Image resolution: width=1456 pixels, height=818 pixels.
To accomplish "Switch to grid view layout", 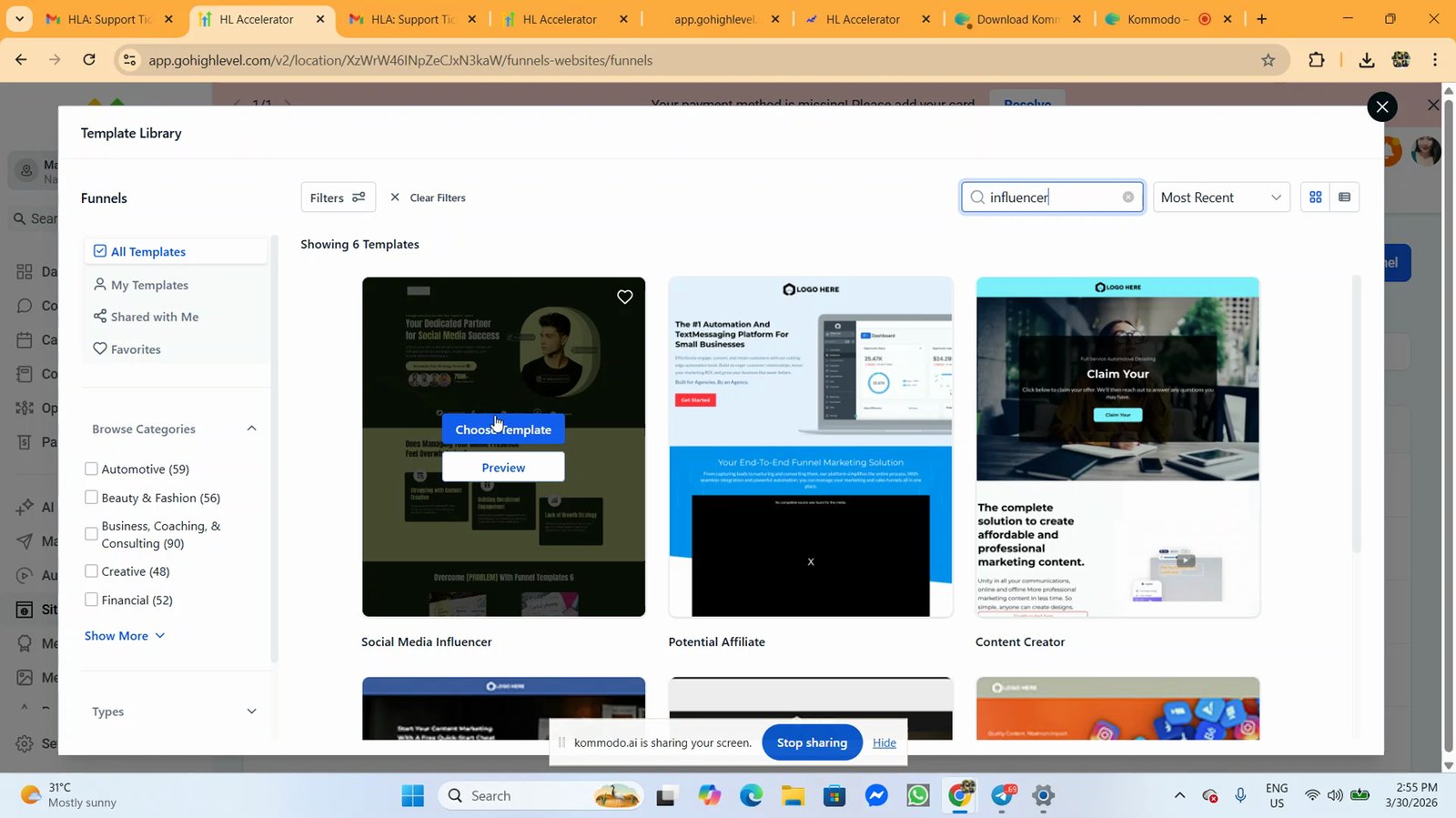I will [x=1315, y=197].
